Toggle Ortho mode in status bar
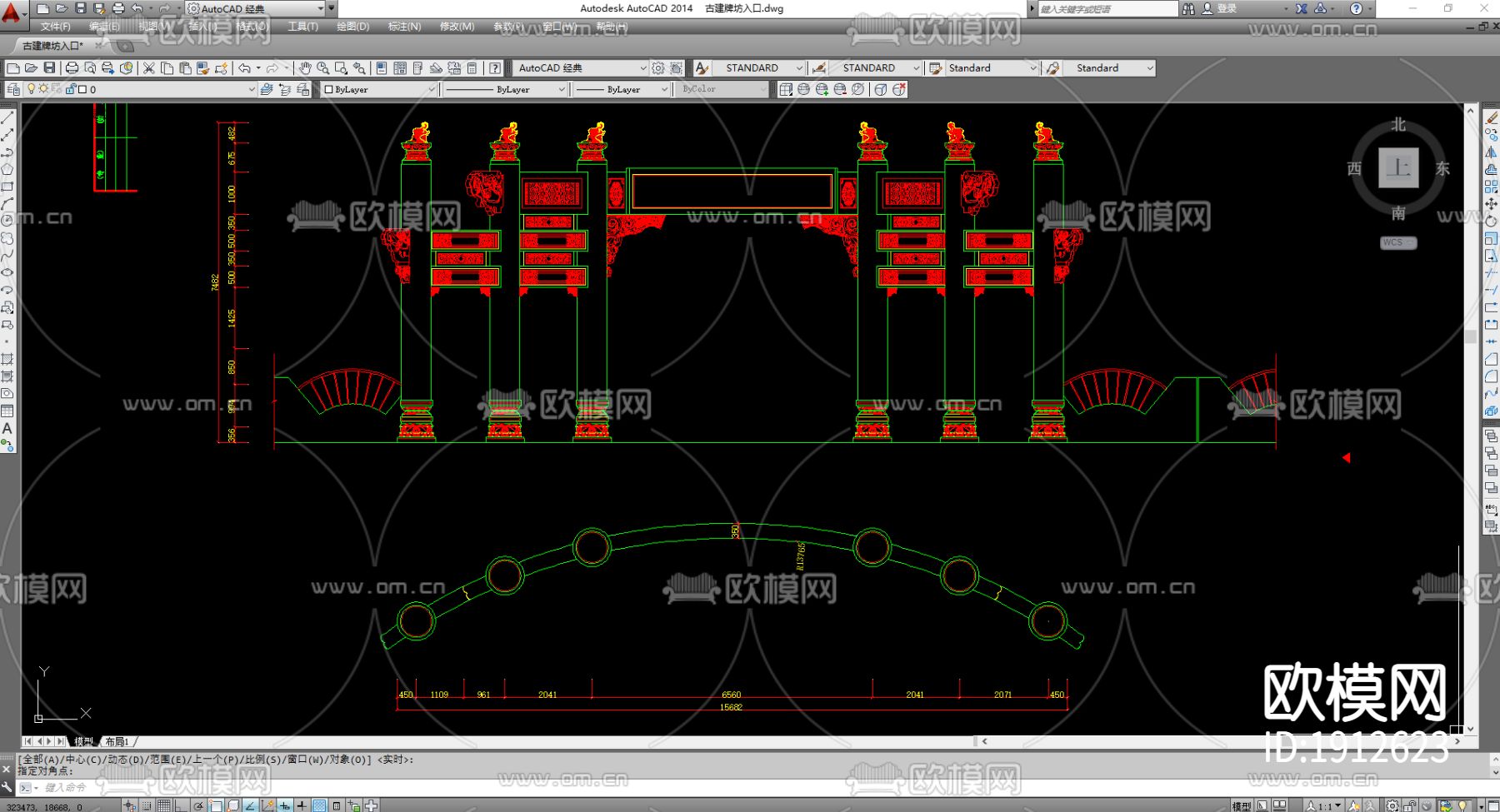1500x812 pixels. (x=182, y=805)
